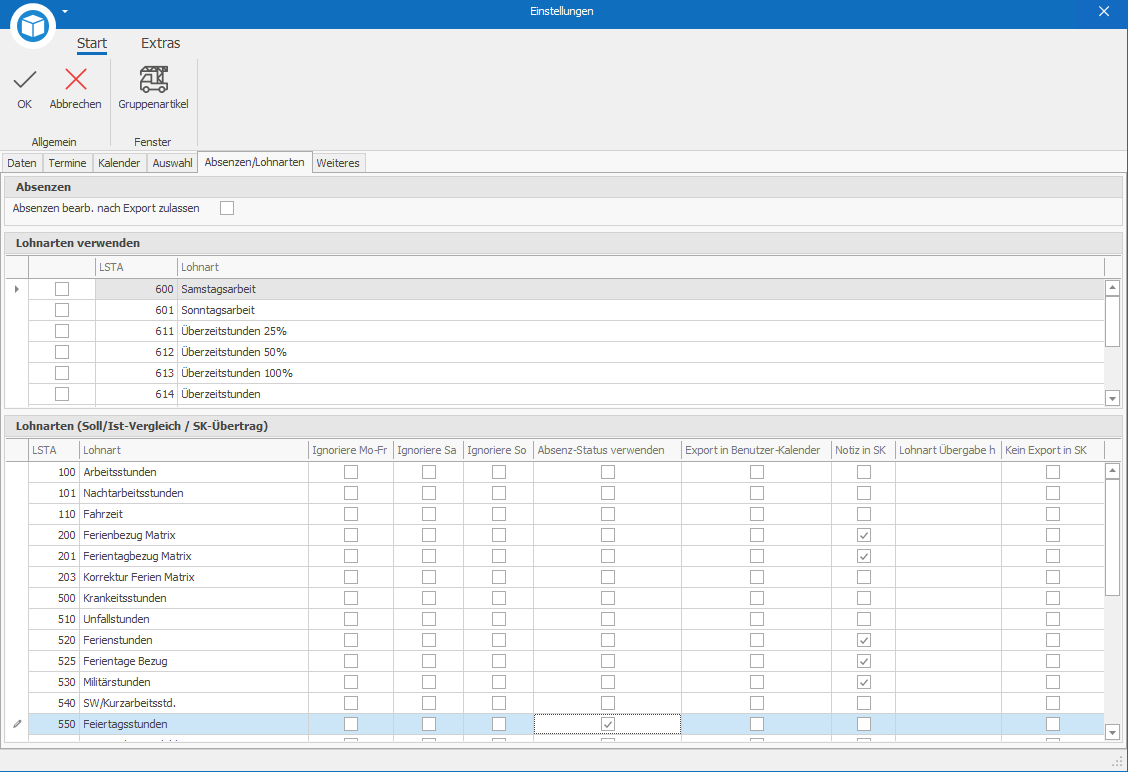Image resolution: width=1128 pixels, height=772 pixels.
Task: Click the Absenz-Status verwenden column header
Action: [x=607, y=450]
